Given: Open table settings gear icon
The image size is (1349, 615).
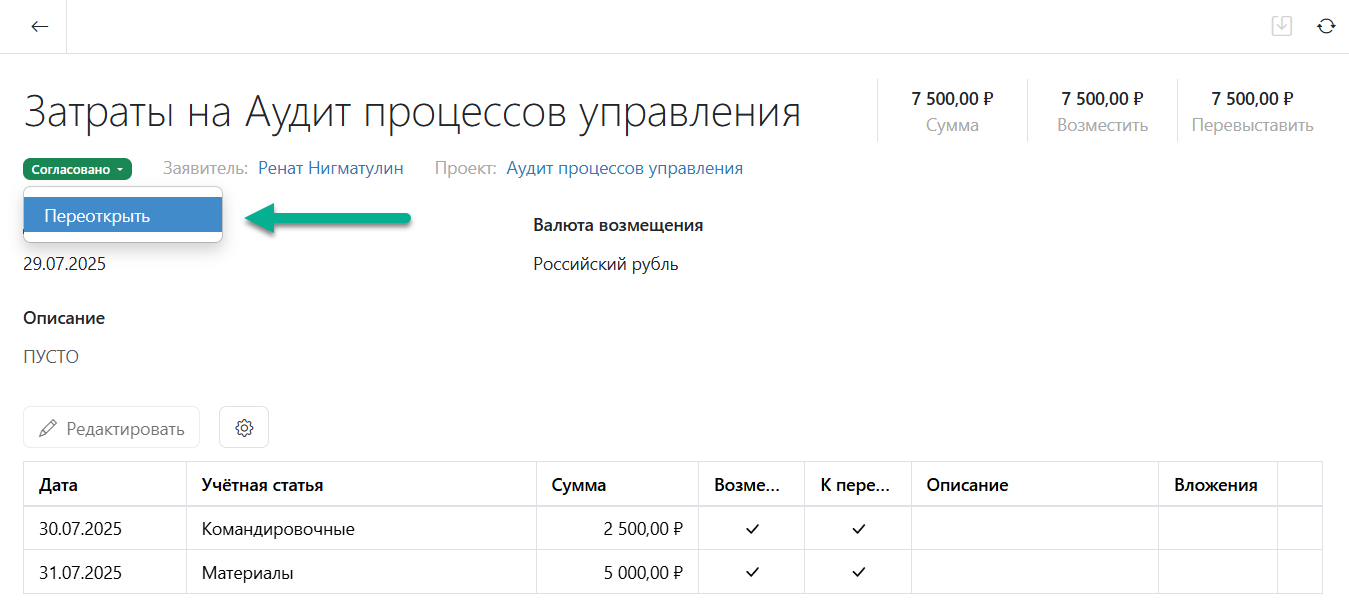Looking at the screenshot, I should coord(244,428).
